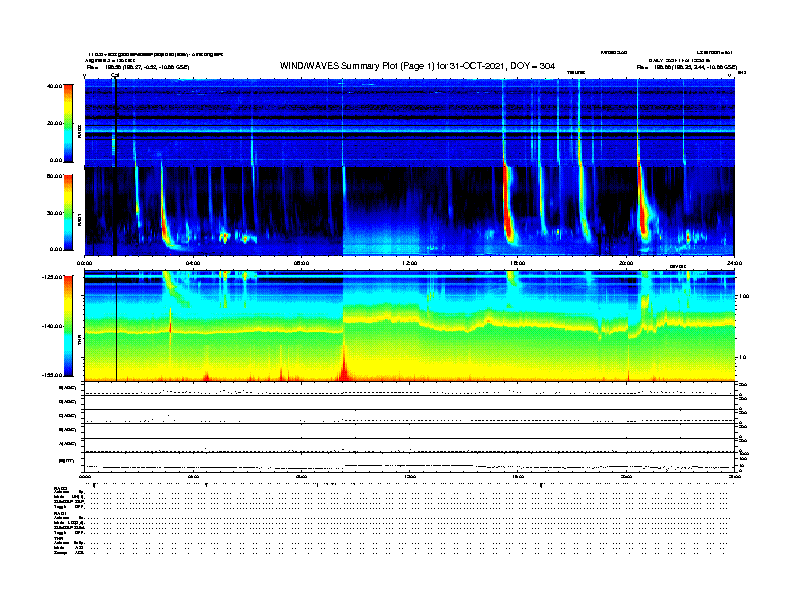Click the RAD1 color scale bar
This screenshot has height=612, width=792.
click(68, 211)
